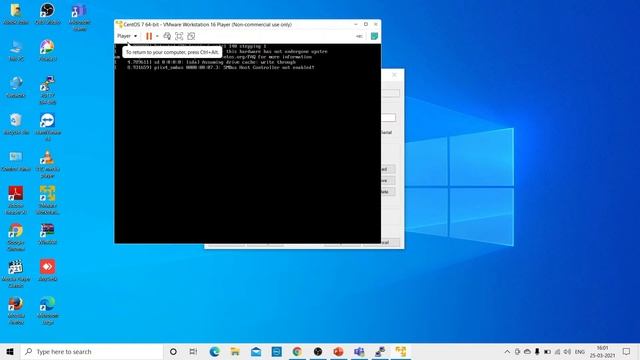The image size is (640, 360).
Task: Switch to OBS Studio on the taskbar
Action: point(318,351)
